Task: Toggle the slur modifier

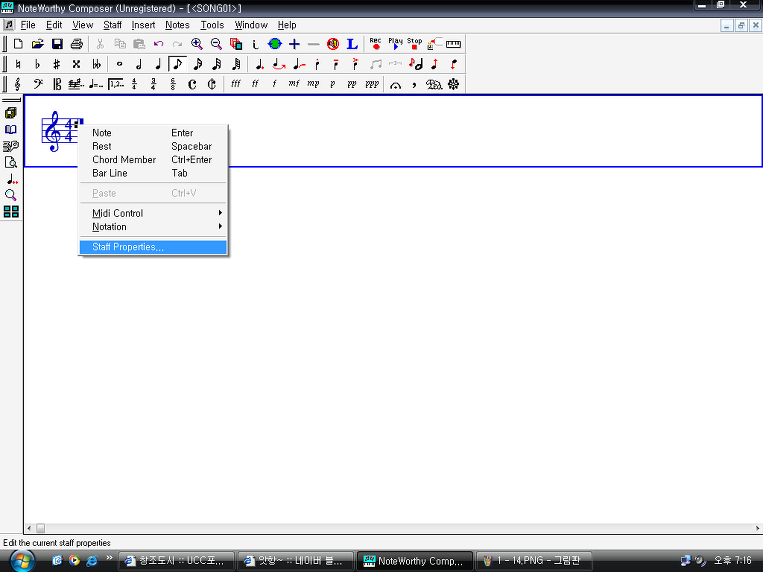Action: 278,64
